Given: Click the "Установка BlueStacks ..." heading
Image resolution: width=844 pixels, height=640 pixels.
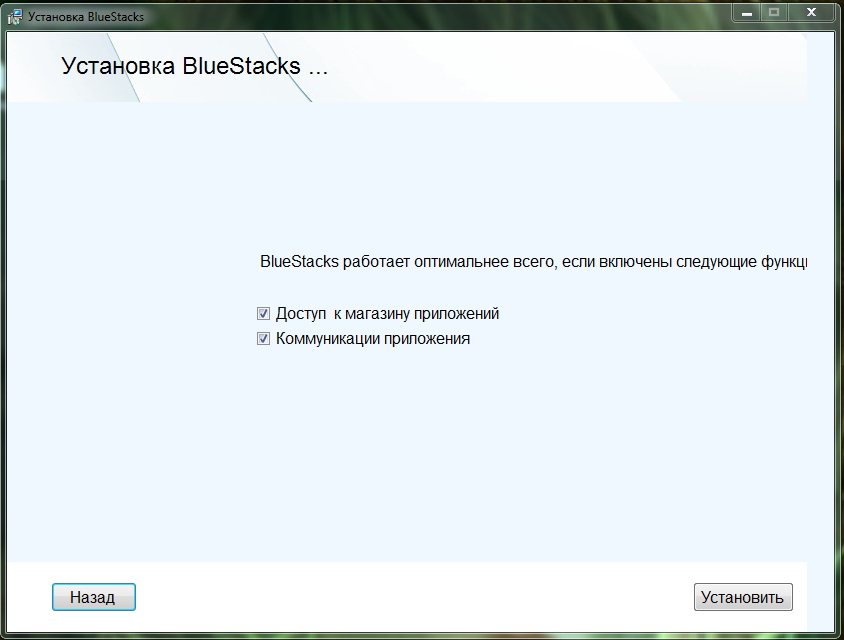Looking at the screenshot, I should 194,66.
